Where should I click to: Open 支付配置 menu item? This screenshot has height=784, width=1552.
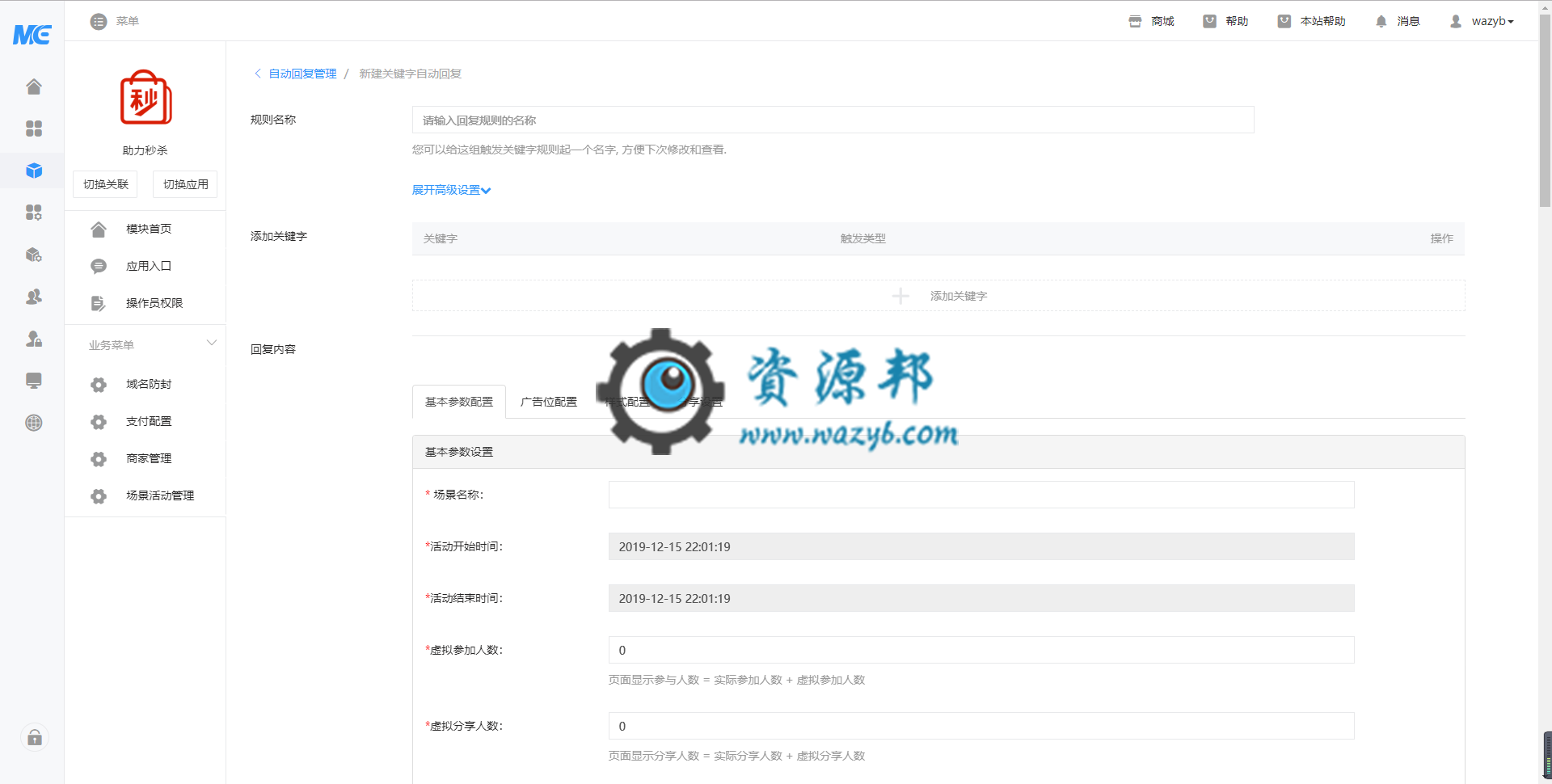pos(149,421)
